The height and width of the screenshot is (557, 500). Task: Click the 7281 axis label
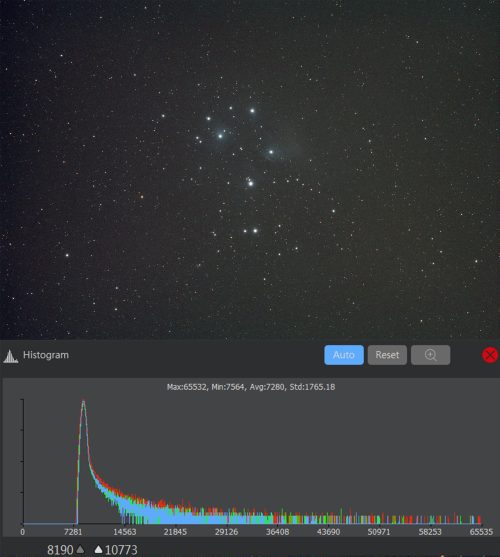[73, 532]
